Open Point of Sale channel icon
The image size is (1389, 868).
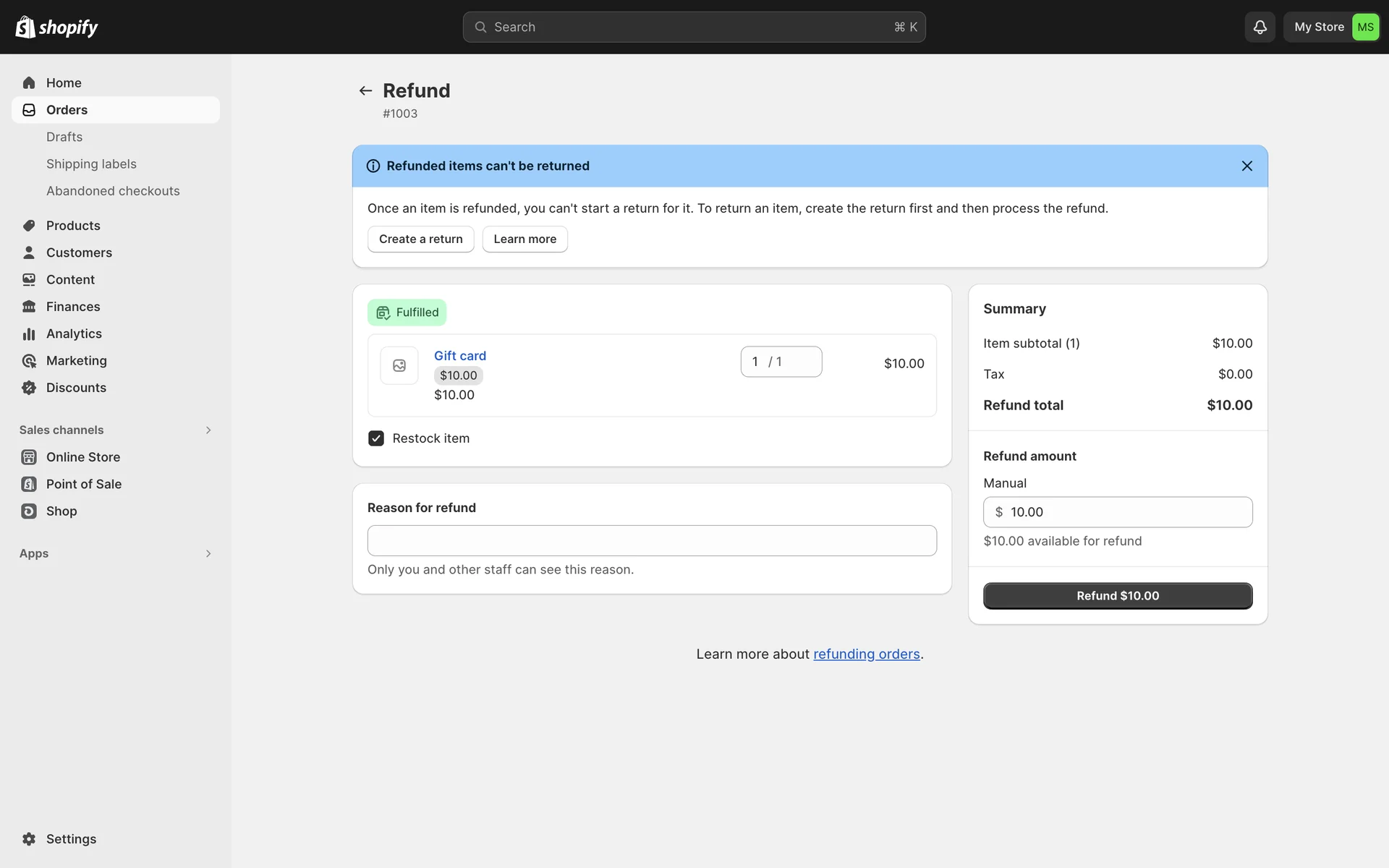pos(29,484)
